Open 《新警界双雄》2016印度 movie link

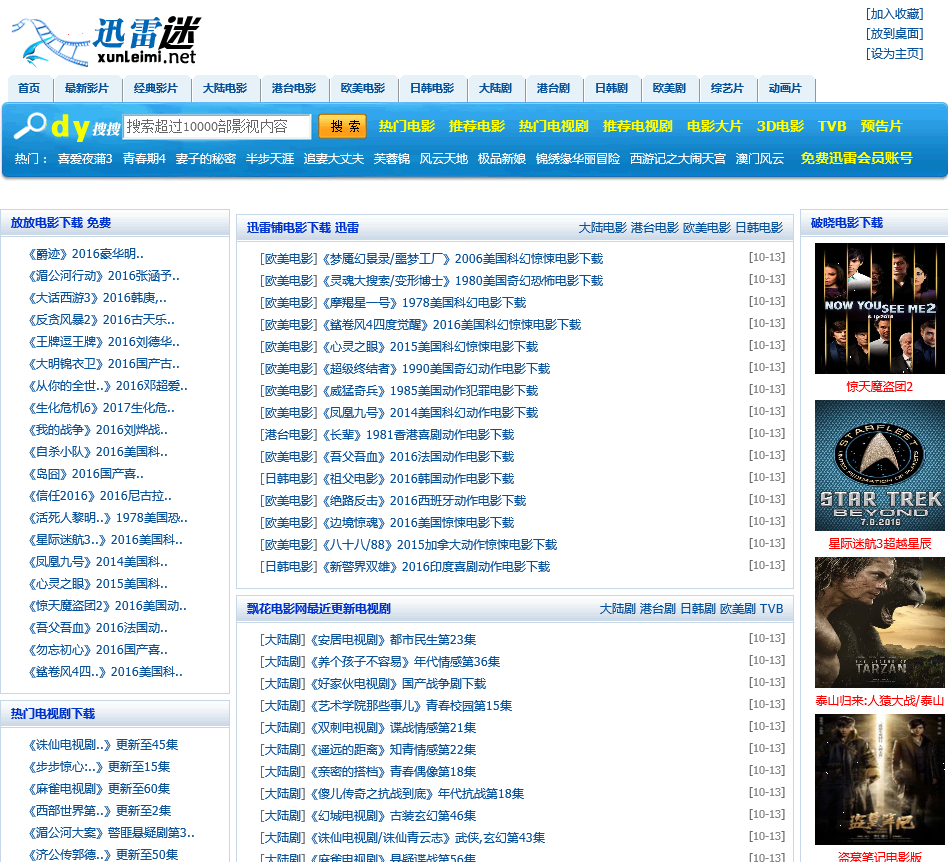click(436, 567)
